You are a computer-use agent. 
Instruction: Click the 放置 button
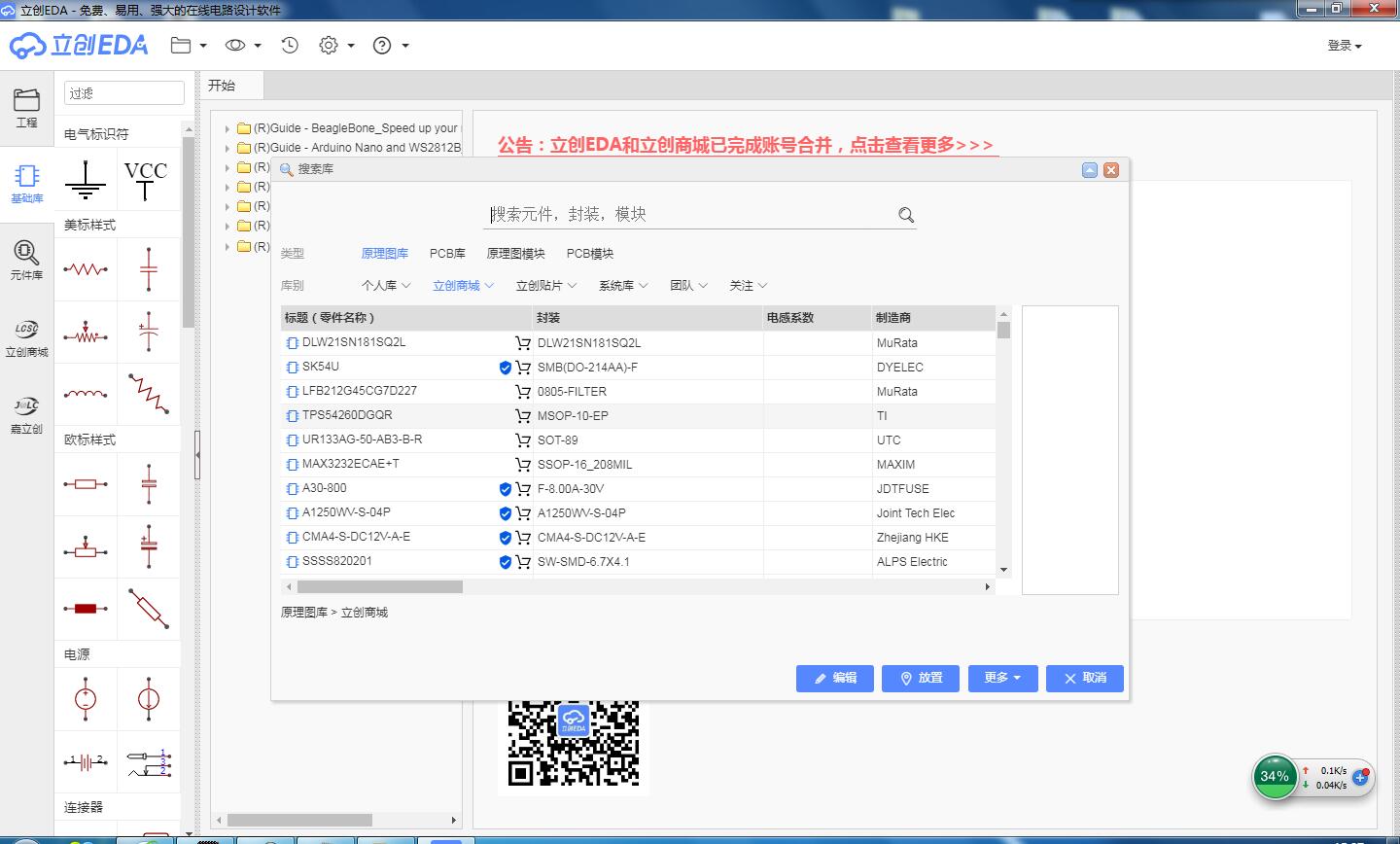point(921,678)
